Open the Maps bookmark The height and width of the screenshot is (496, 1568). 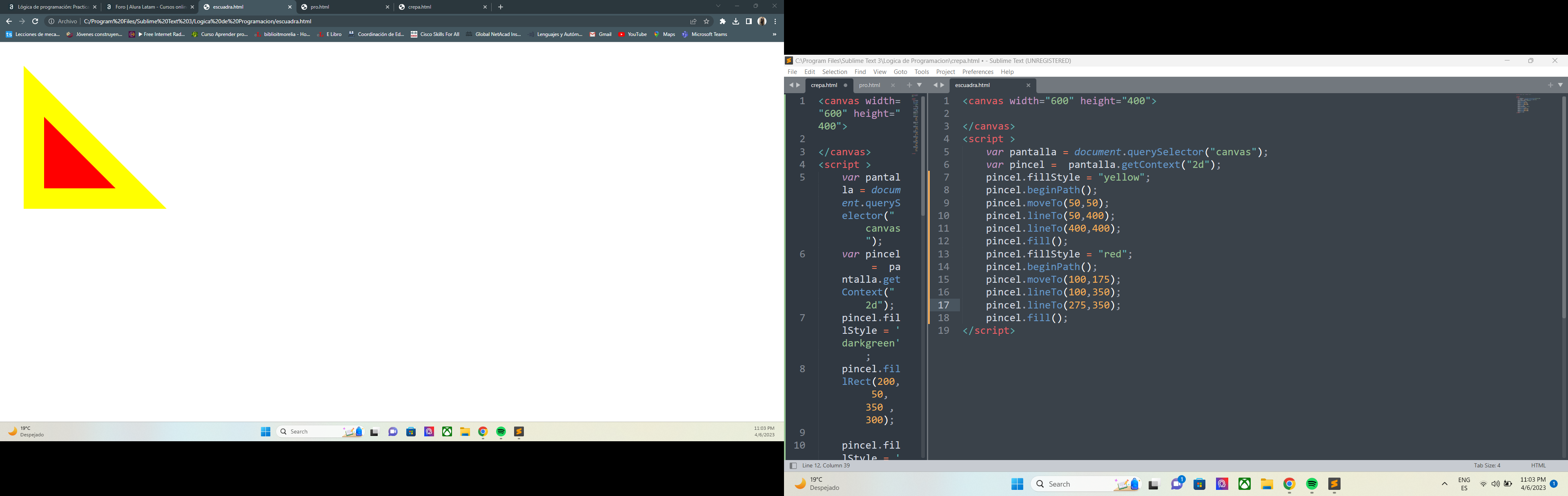[x=665, y=35]
